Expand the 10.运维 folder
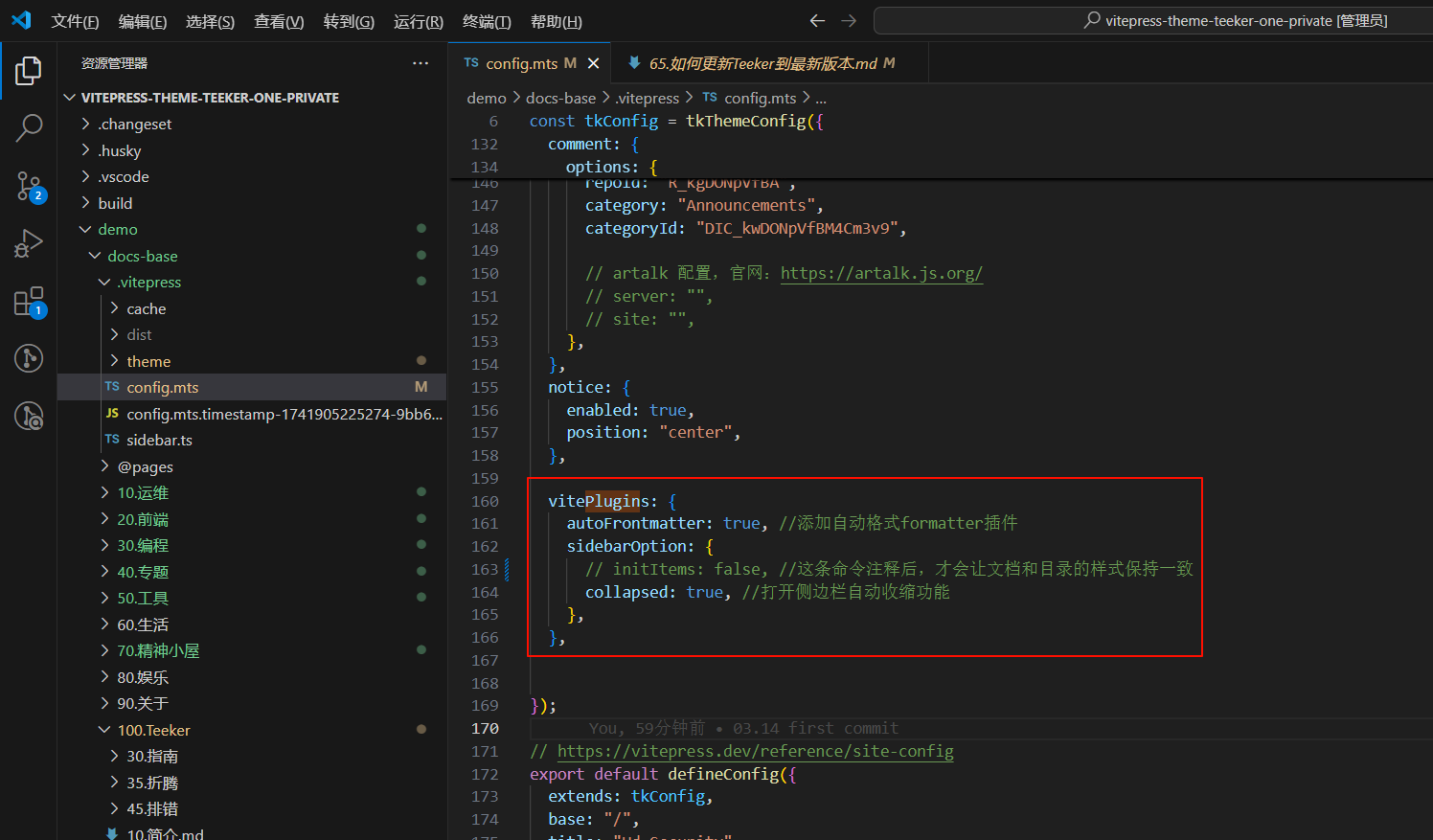1433x840 pixels. 143,492
